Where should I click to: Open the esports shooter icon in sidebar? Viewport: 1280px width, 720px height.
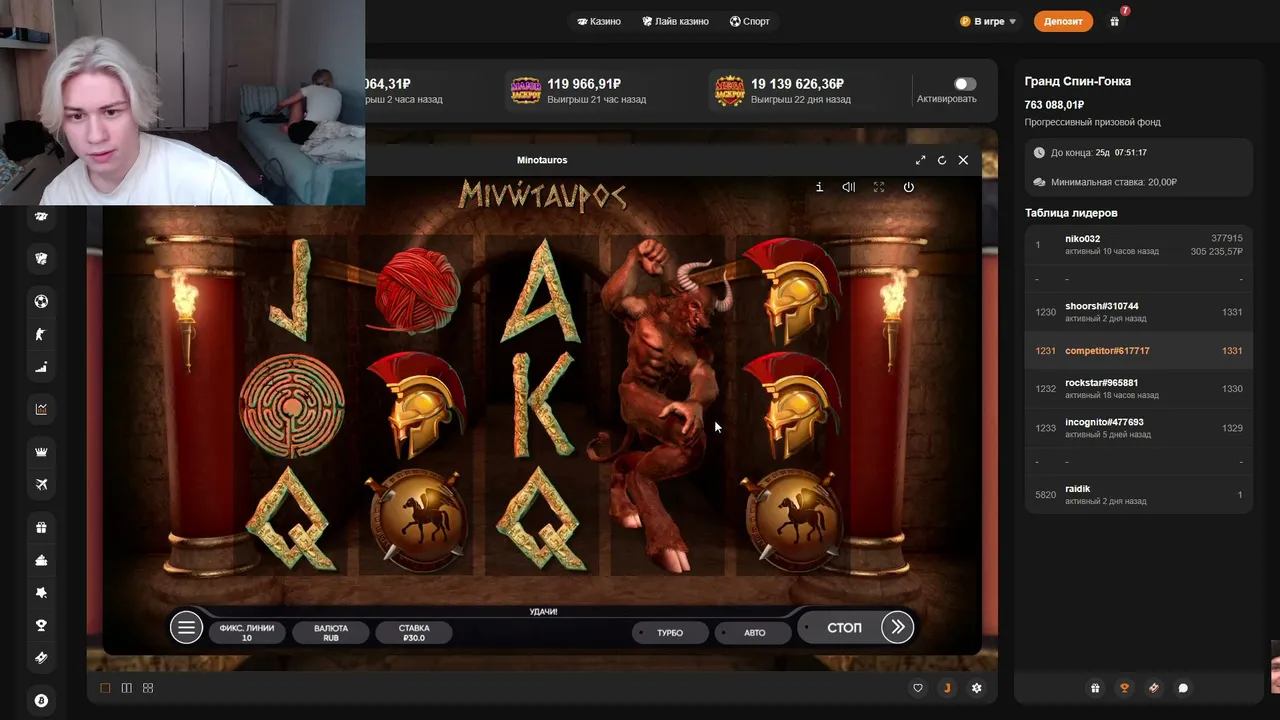pos(41,334)
